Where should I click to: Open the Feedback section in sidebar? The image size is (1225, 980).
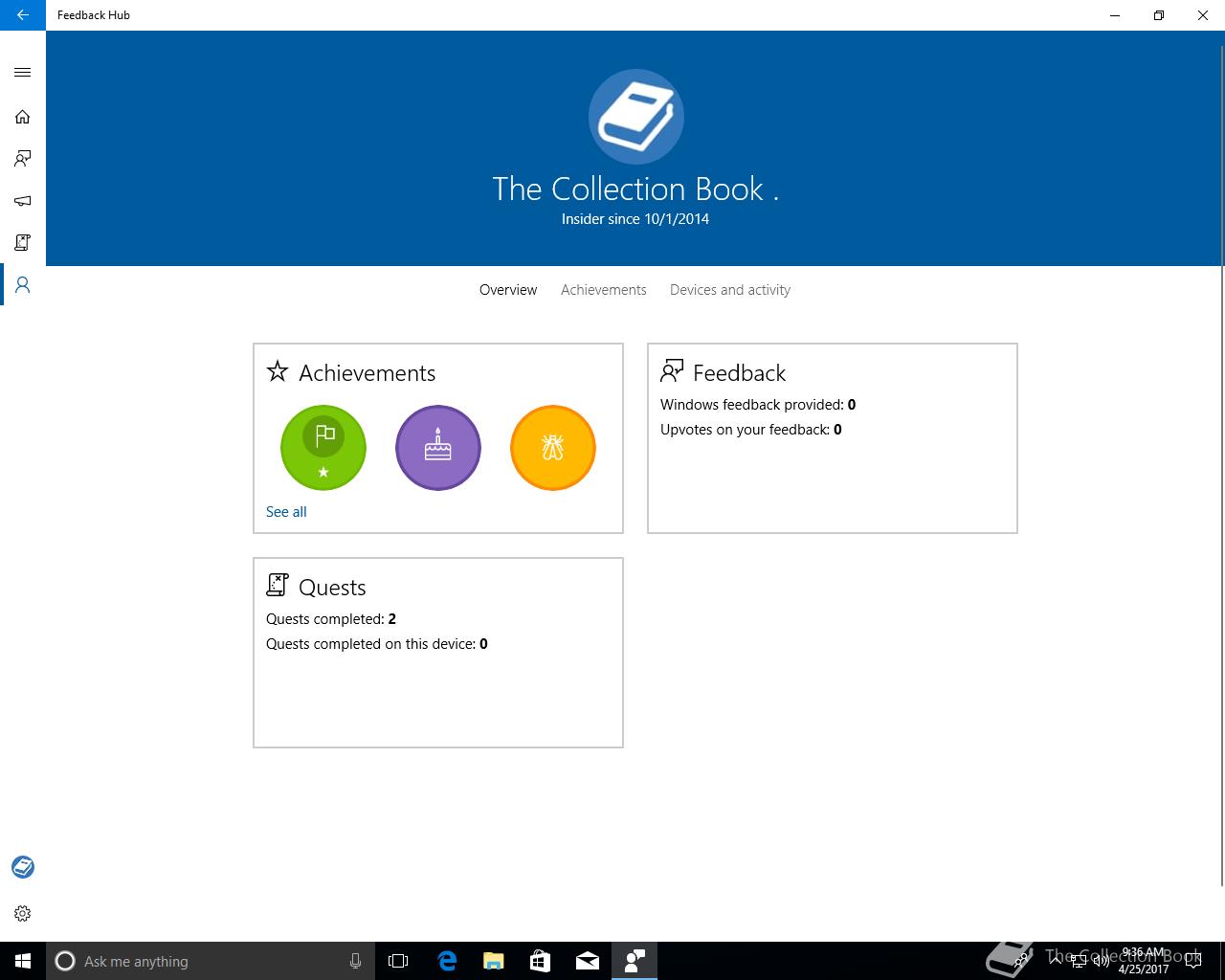23,159
